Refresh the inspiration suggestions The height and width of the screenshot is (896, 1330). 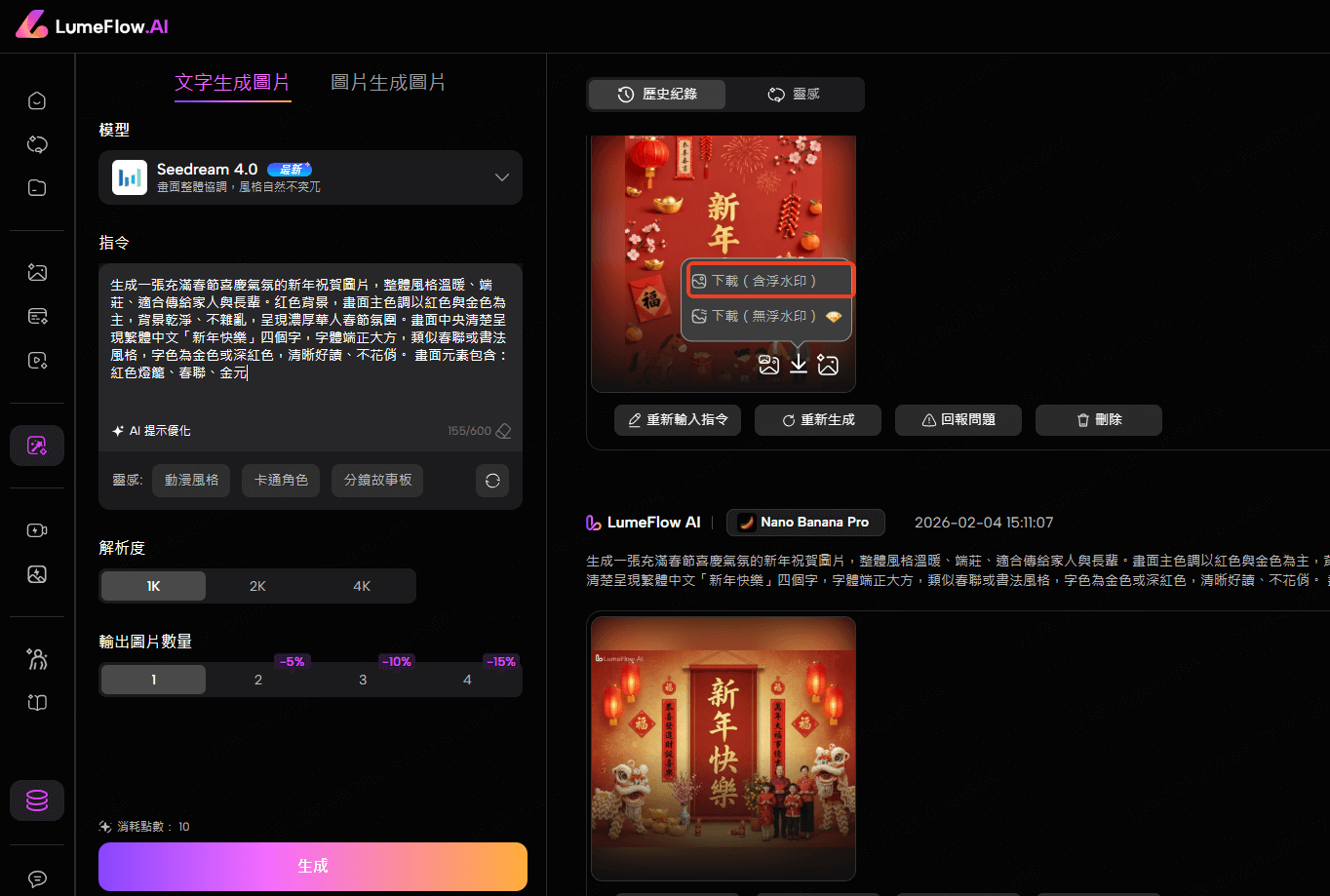pos(492,481)
